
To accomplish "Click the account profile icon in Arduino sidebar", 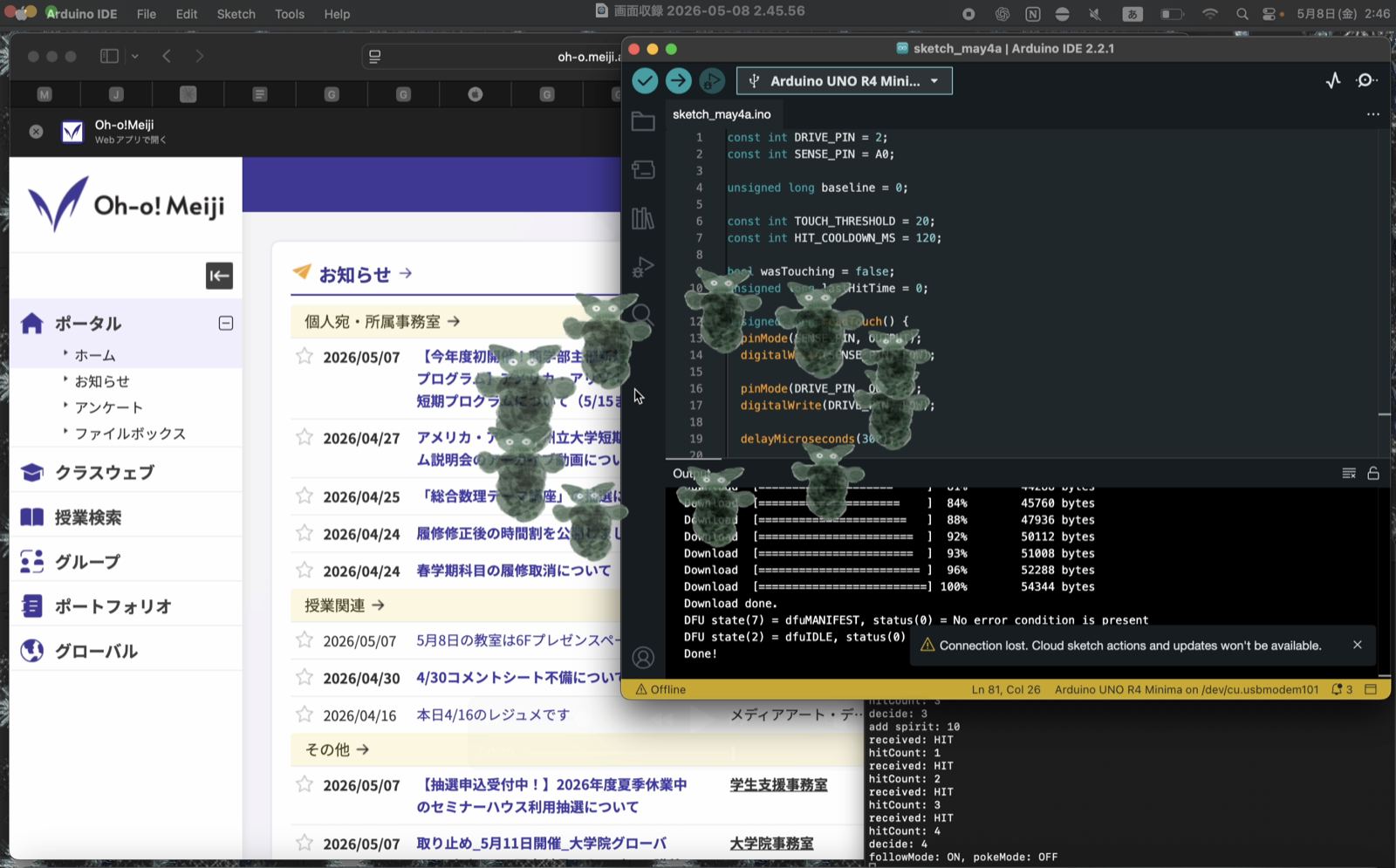I will pyautogui.click(x=643, y=658).
